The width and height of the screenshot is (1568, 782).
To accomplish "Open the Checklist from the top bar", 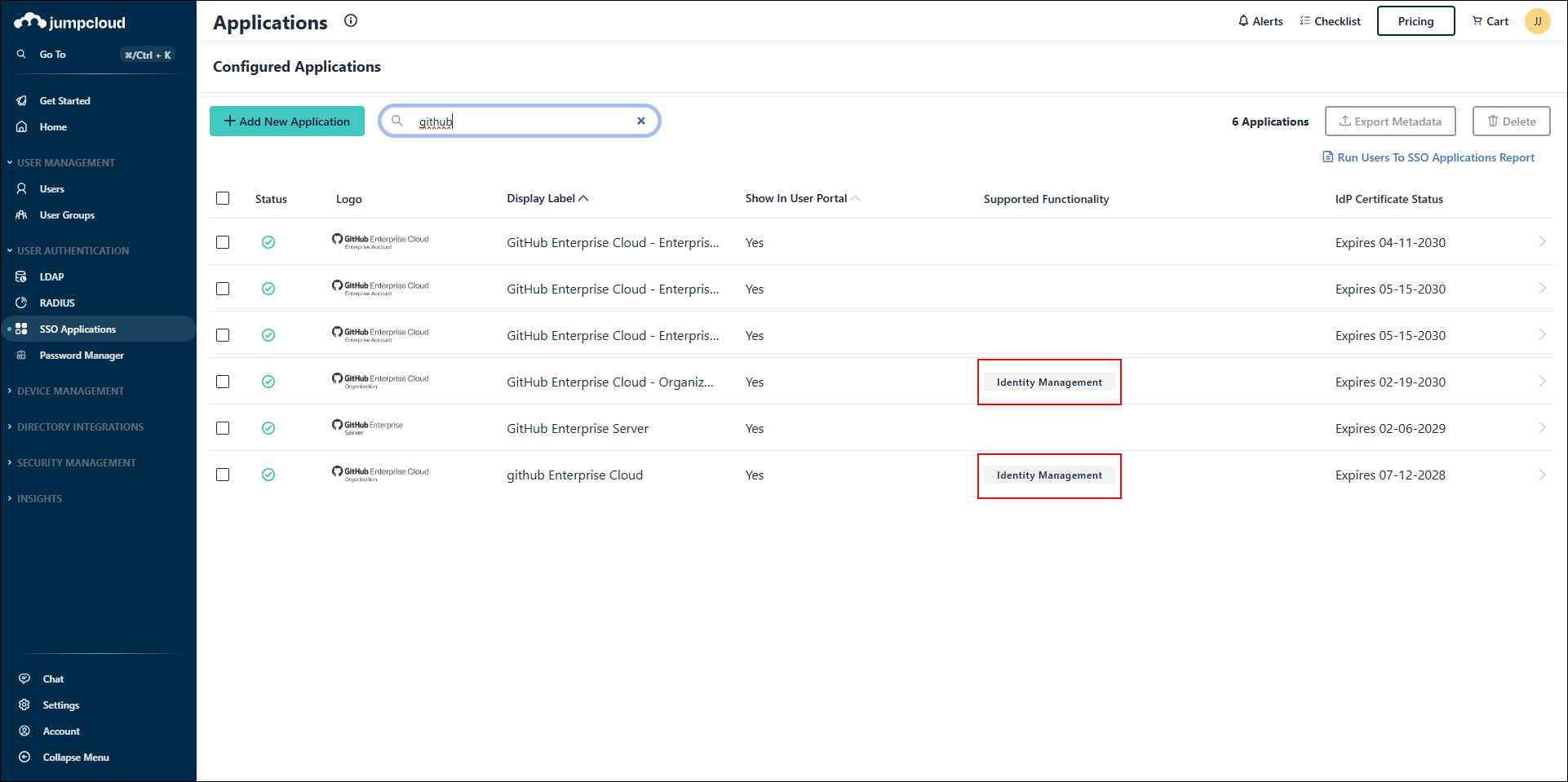I will click(1331, 20).
